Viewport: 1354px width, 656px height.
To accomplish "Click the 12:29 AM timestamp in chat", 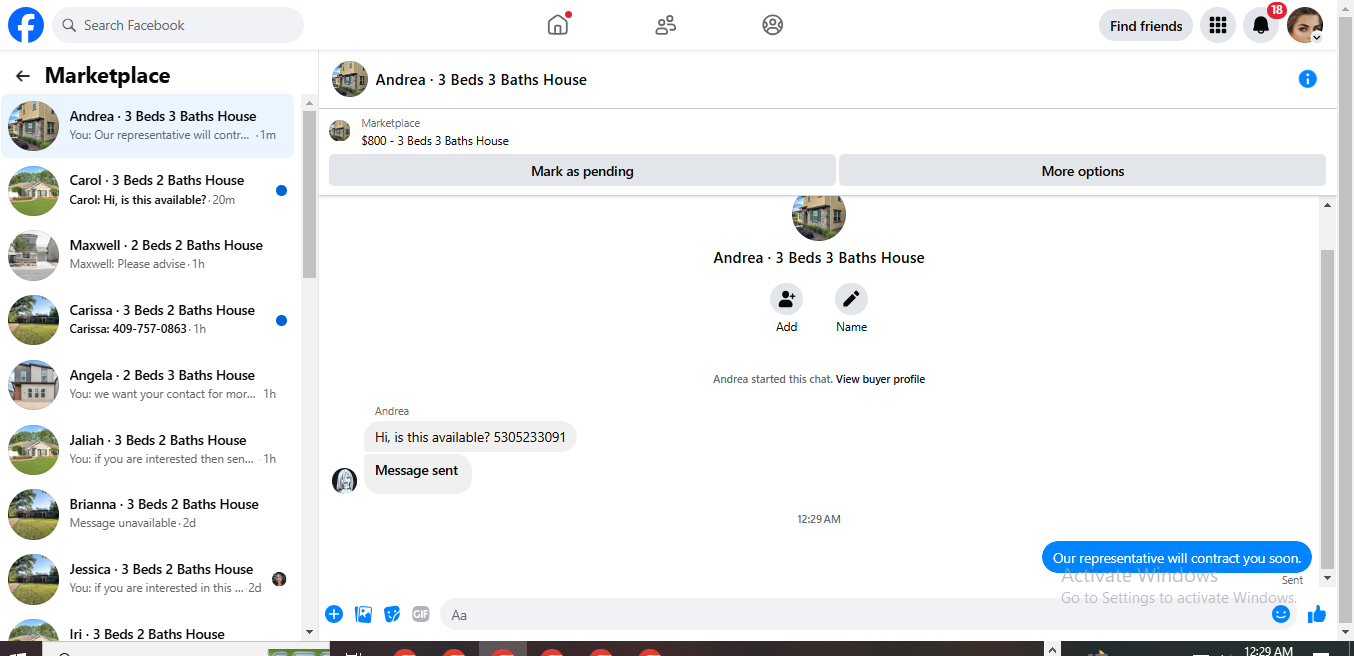I will pyautogui.click(x=819, y=520).
